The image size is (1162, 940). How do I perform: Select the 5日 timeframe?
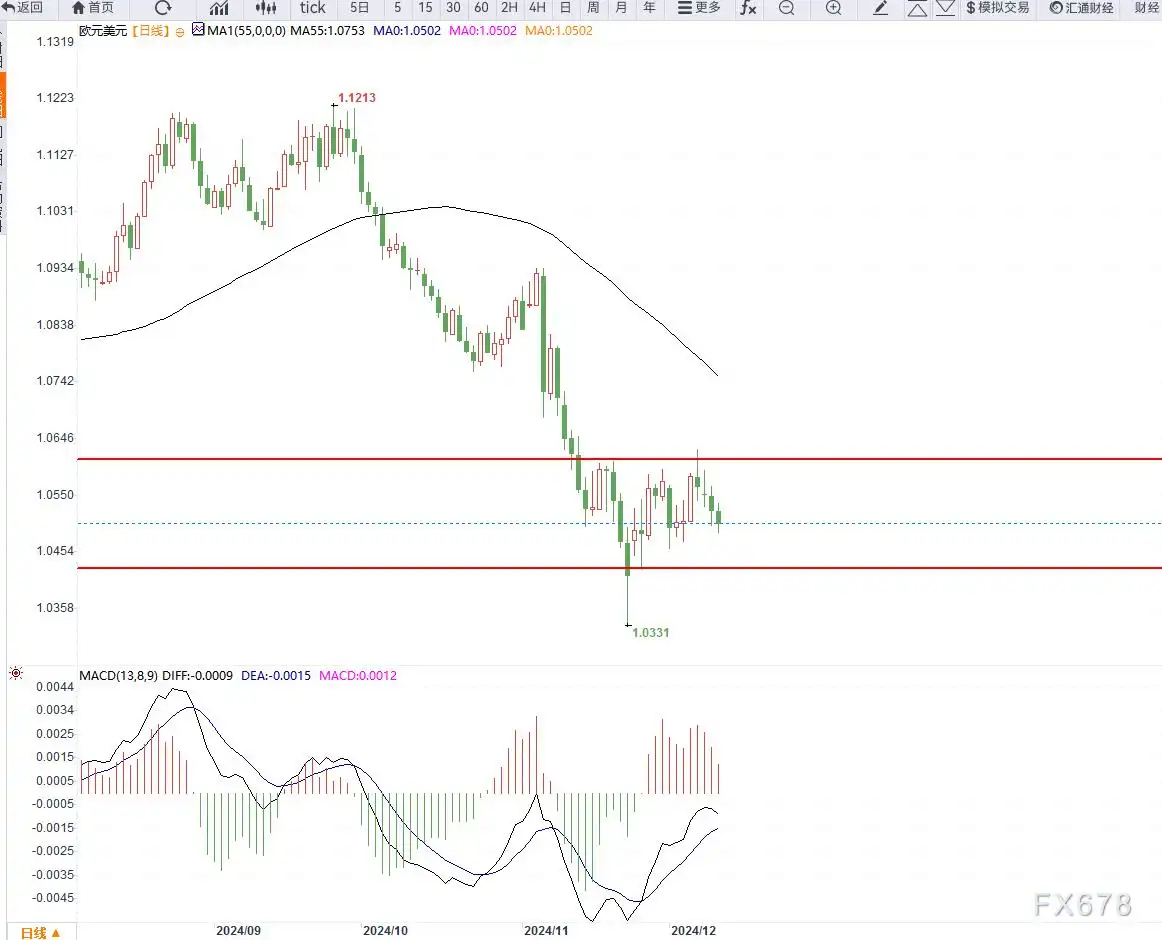[x=359, y=7]
